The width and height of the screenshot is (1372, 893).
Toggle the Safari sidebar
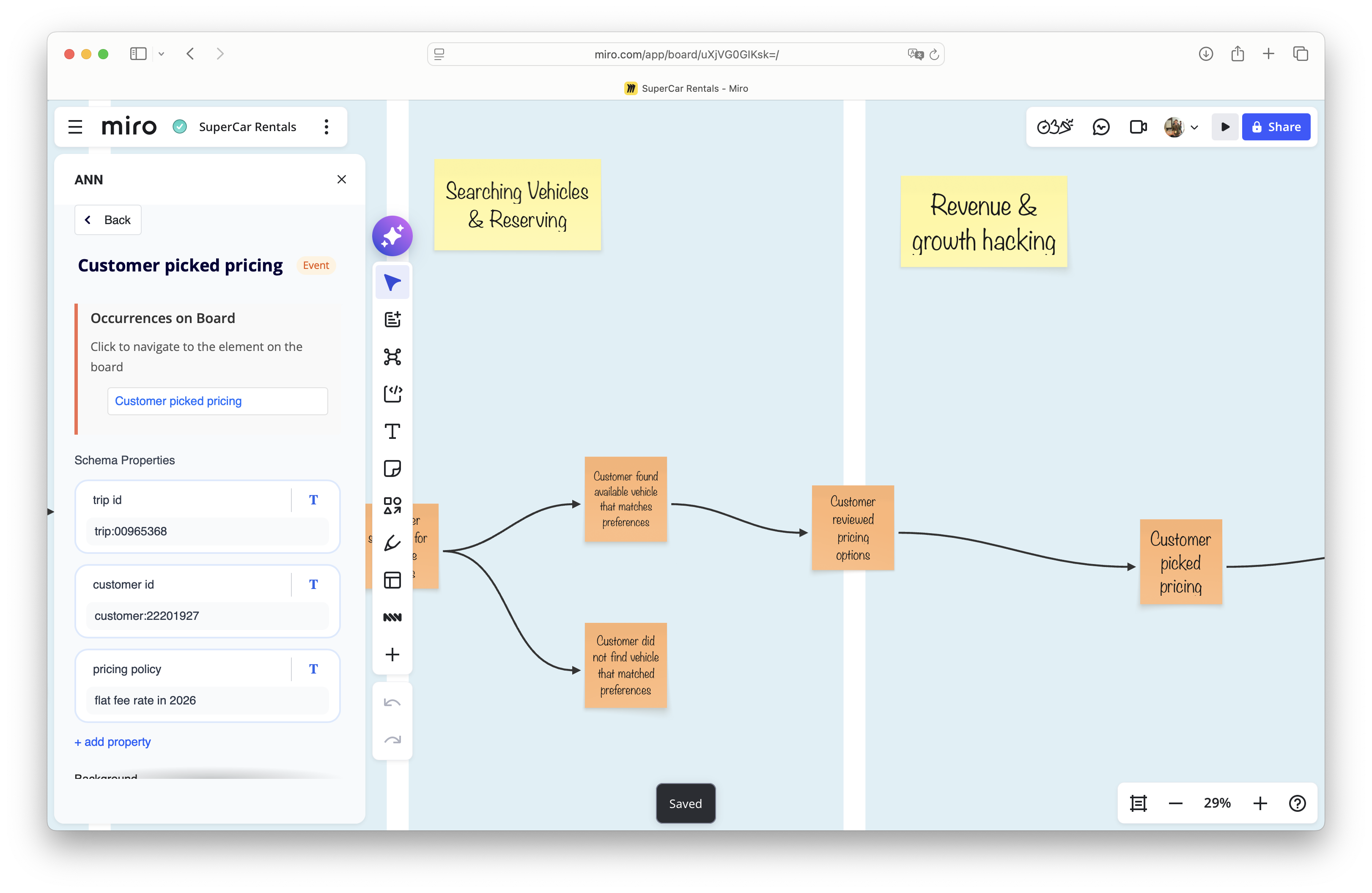click(138, 54)
